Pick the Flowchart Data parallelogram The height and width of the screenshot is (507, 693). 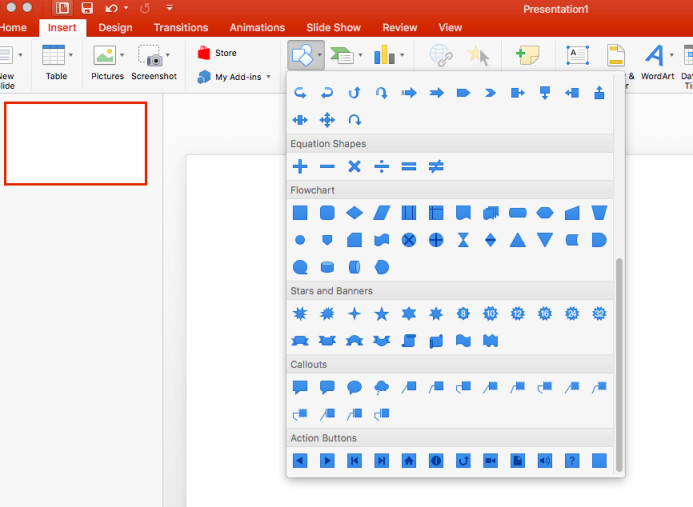381,213
